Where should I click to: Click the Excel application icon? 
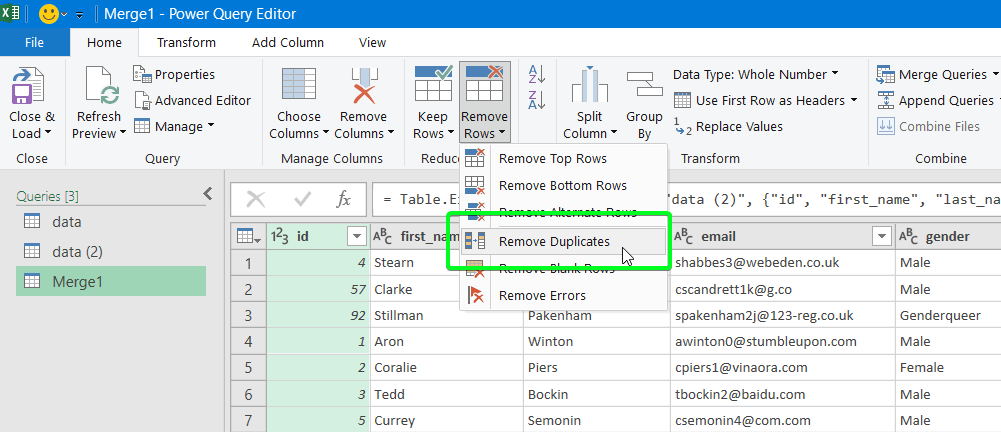point(11,13)
